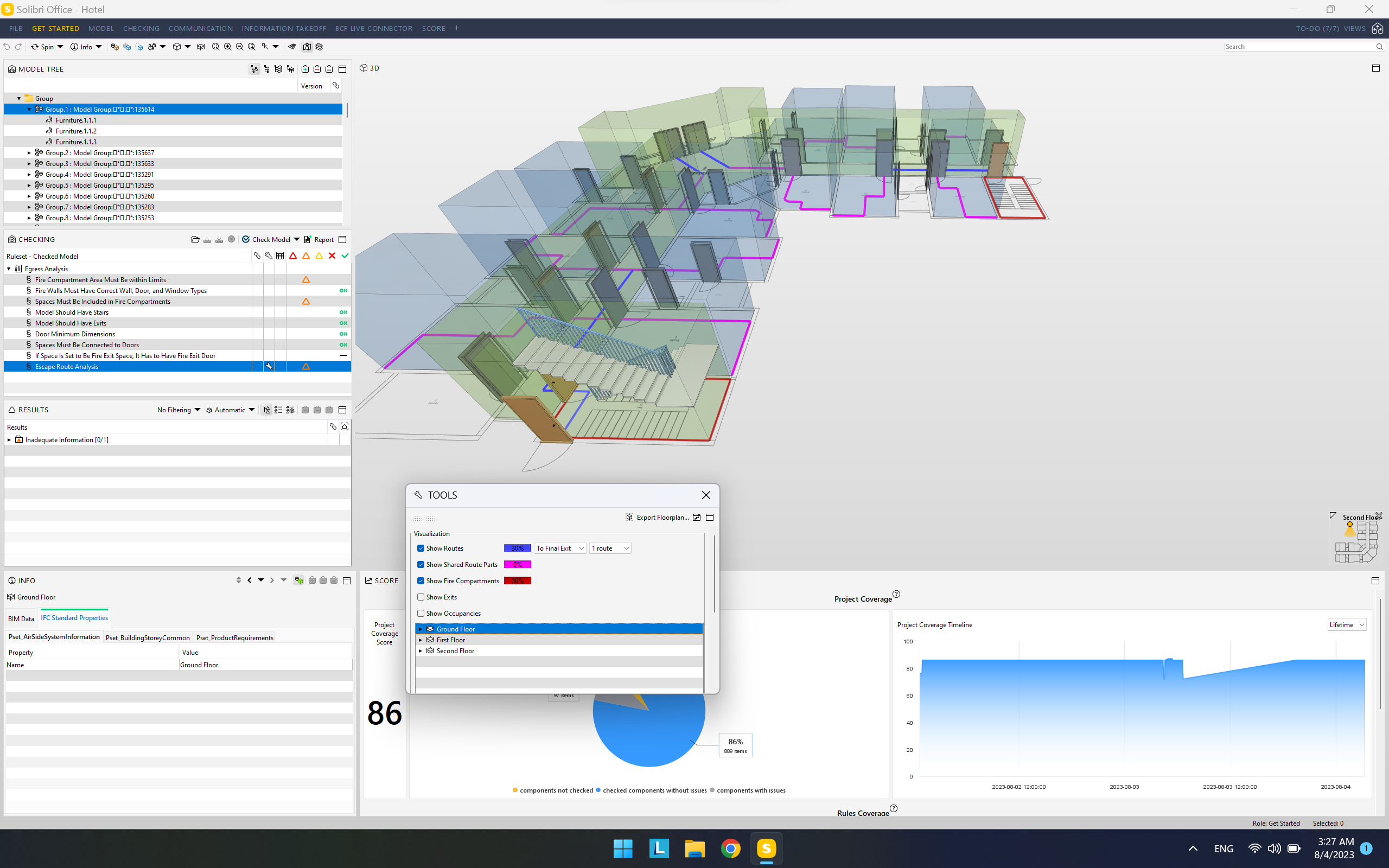Close the TOOLS dialog
The height and width of the screenshot is (868, 1389).
(706, 495)
